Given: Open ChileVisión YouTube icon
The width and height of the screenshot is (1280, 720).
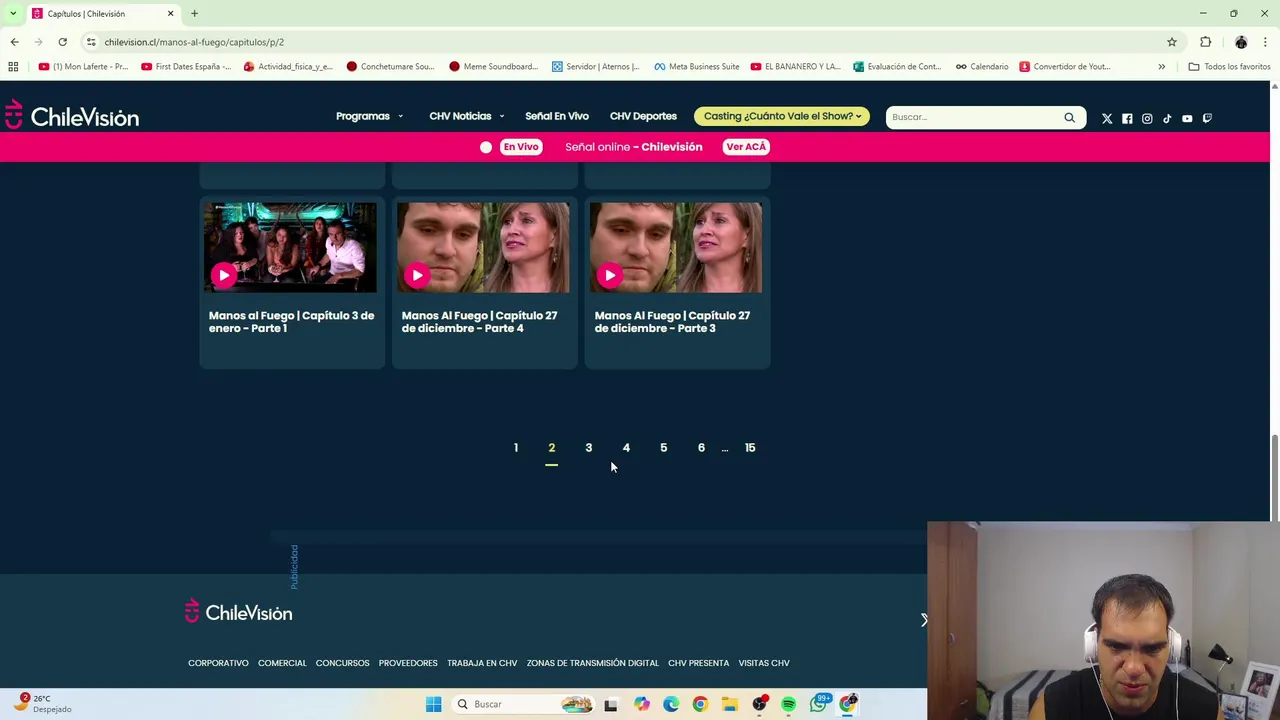Looking at the screenshot, I should point(1187,118).
